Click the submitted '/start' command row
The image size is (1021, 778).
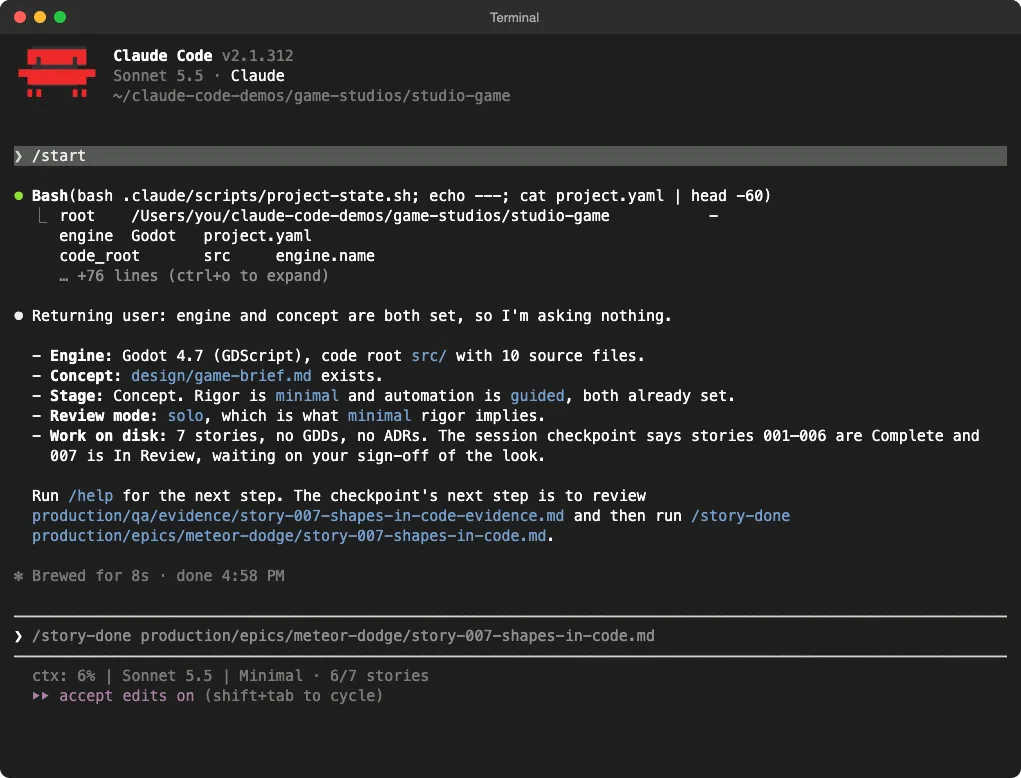click(x=510, y=156)
